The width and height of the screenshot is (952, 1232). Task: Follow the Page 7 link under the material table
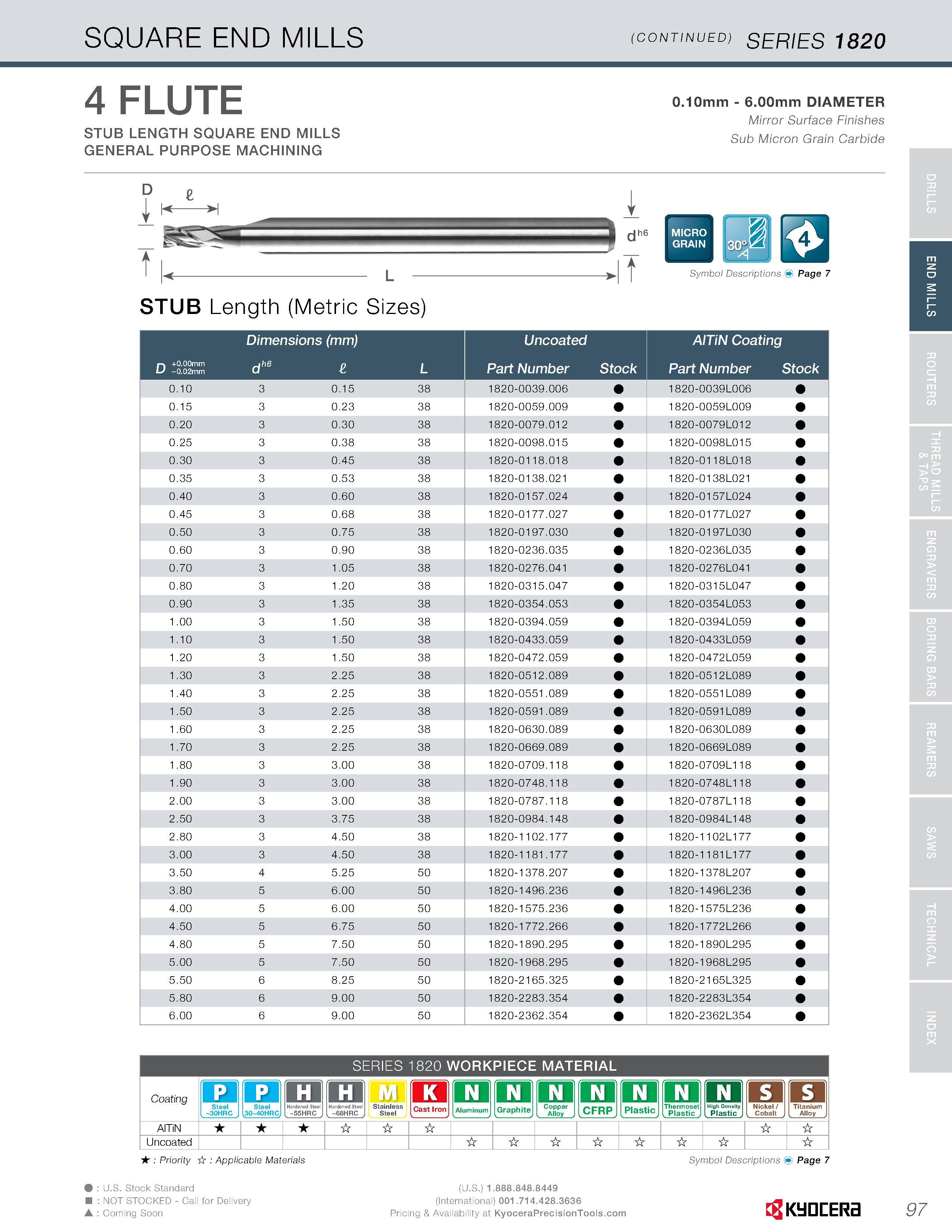pos(813,1160)
